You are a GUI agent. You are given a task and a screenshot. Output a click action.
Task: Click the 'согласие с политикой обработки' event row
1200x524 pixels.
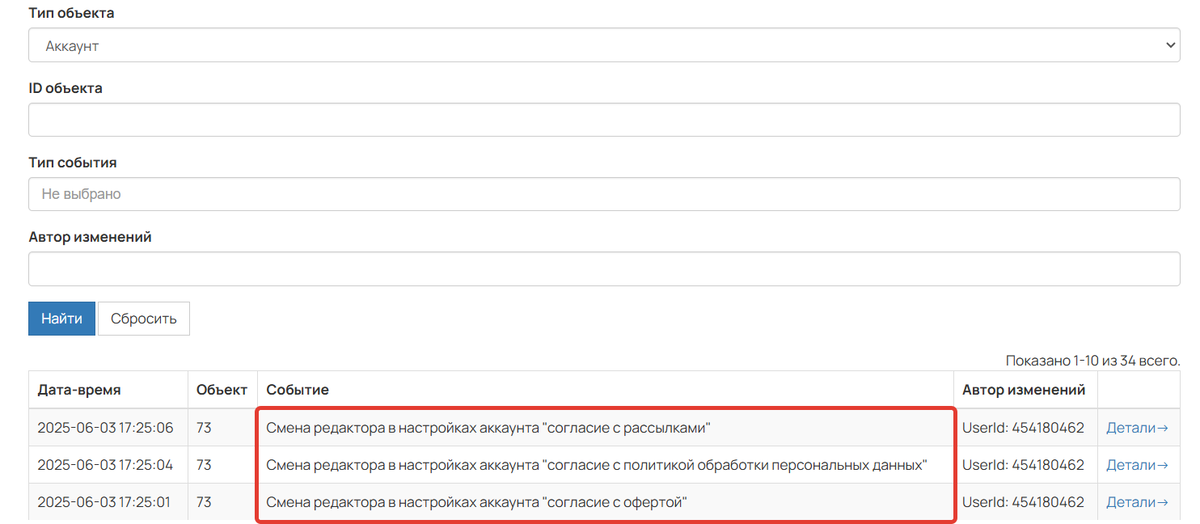(606, 465)
